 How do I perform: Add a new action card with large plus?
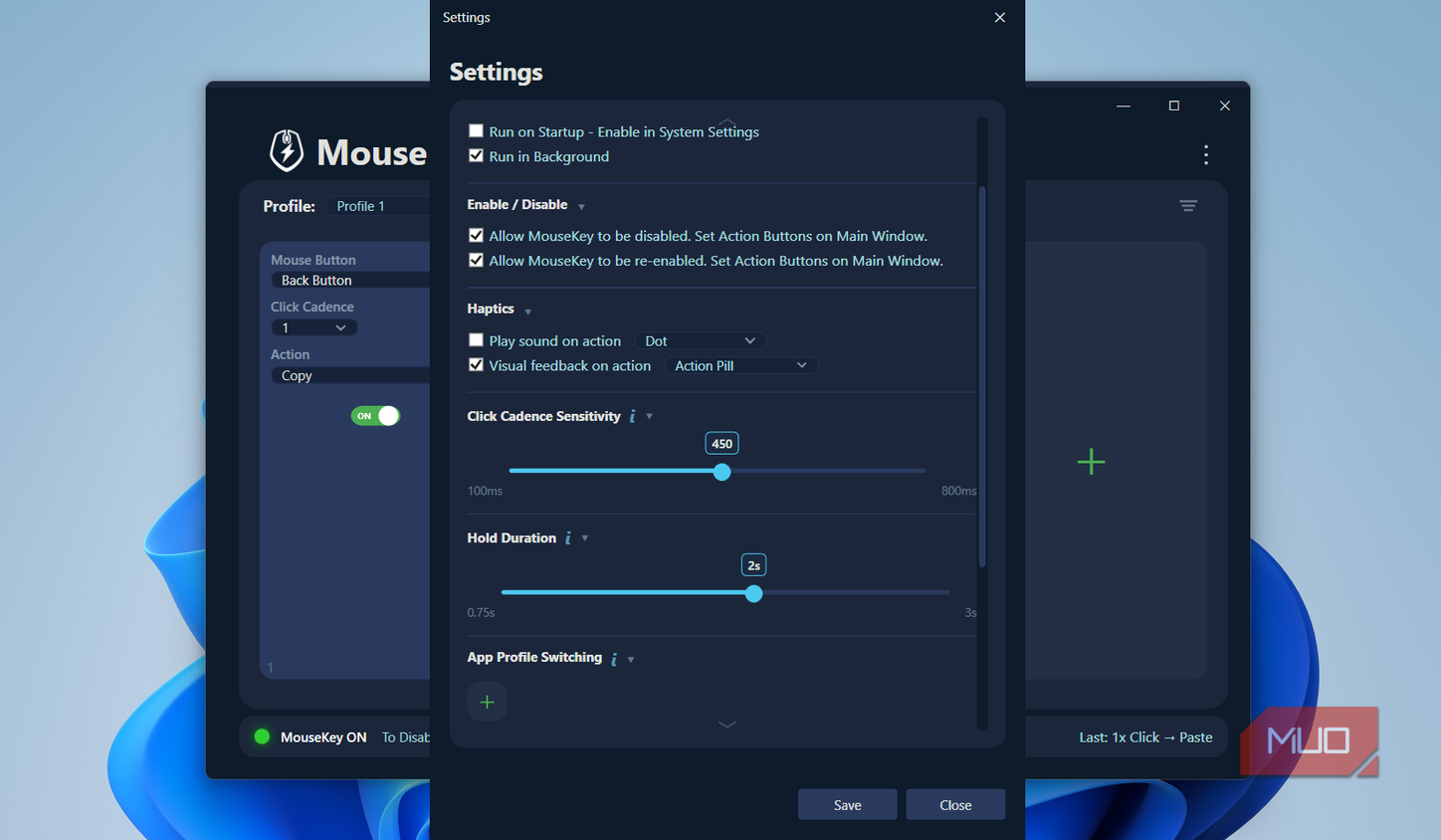(x=1091, y=461)
